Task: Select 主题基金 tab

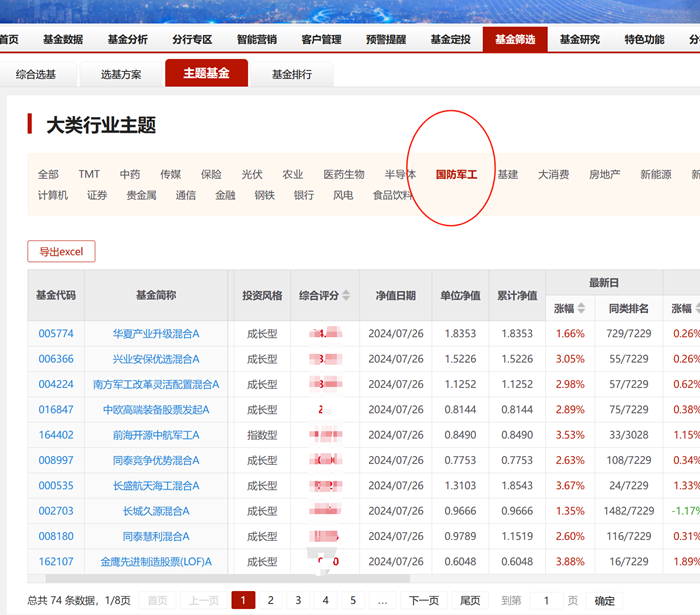Action: [x=206, y=73]
